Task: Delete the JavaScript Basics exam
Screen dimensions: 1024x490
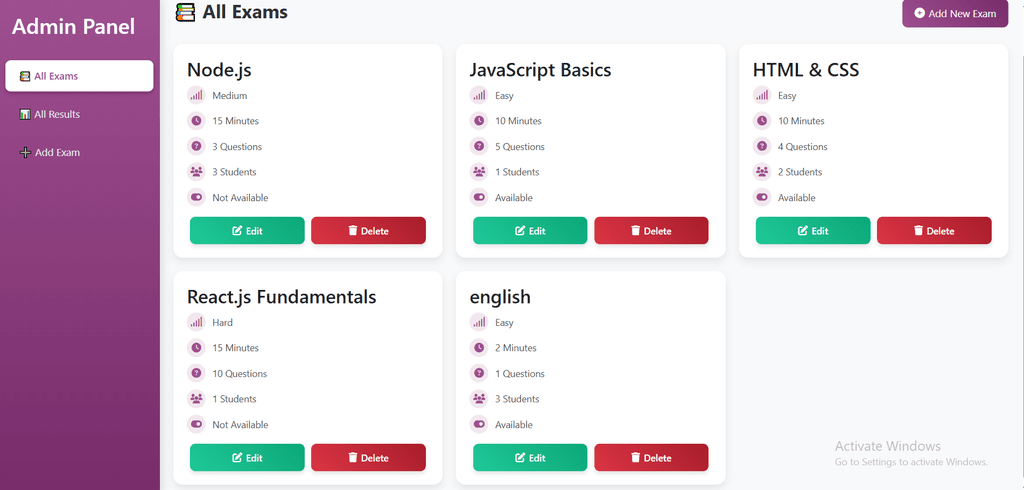Action: point(651,230)
